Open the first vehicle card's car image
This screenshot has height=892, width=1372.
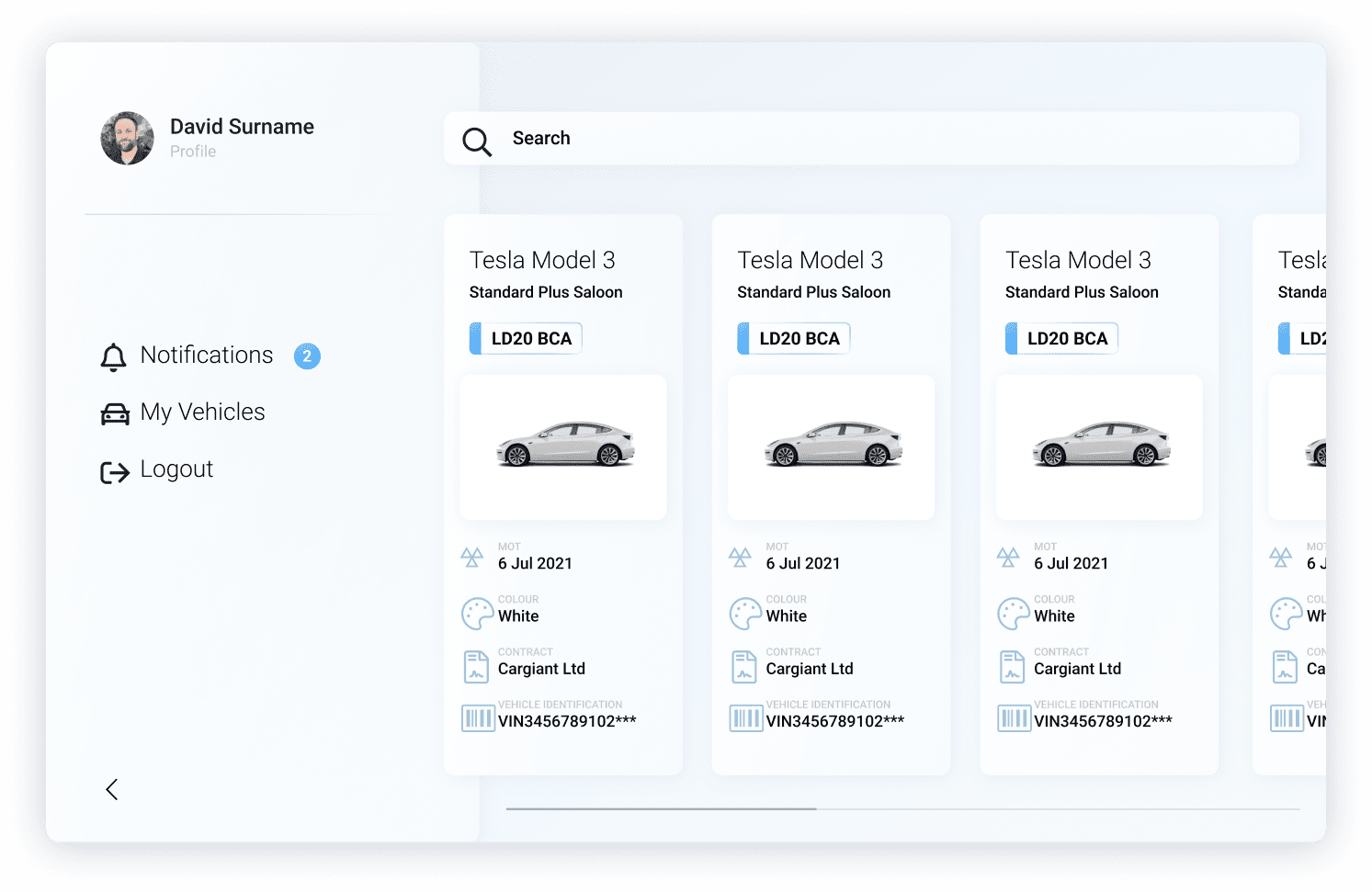pyautogui.click(x=563, y=447)
